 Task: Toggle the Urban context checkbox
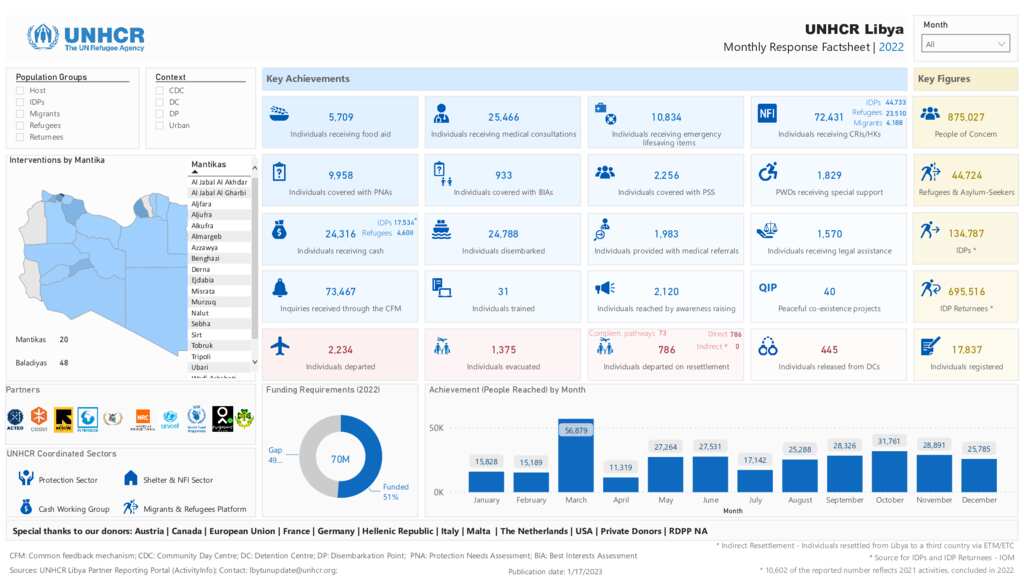point(160,125)
